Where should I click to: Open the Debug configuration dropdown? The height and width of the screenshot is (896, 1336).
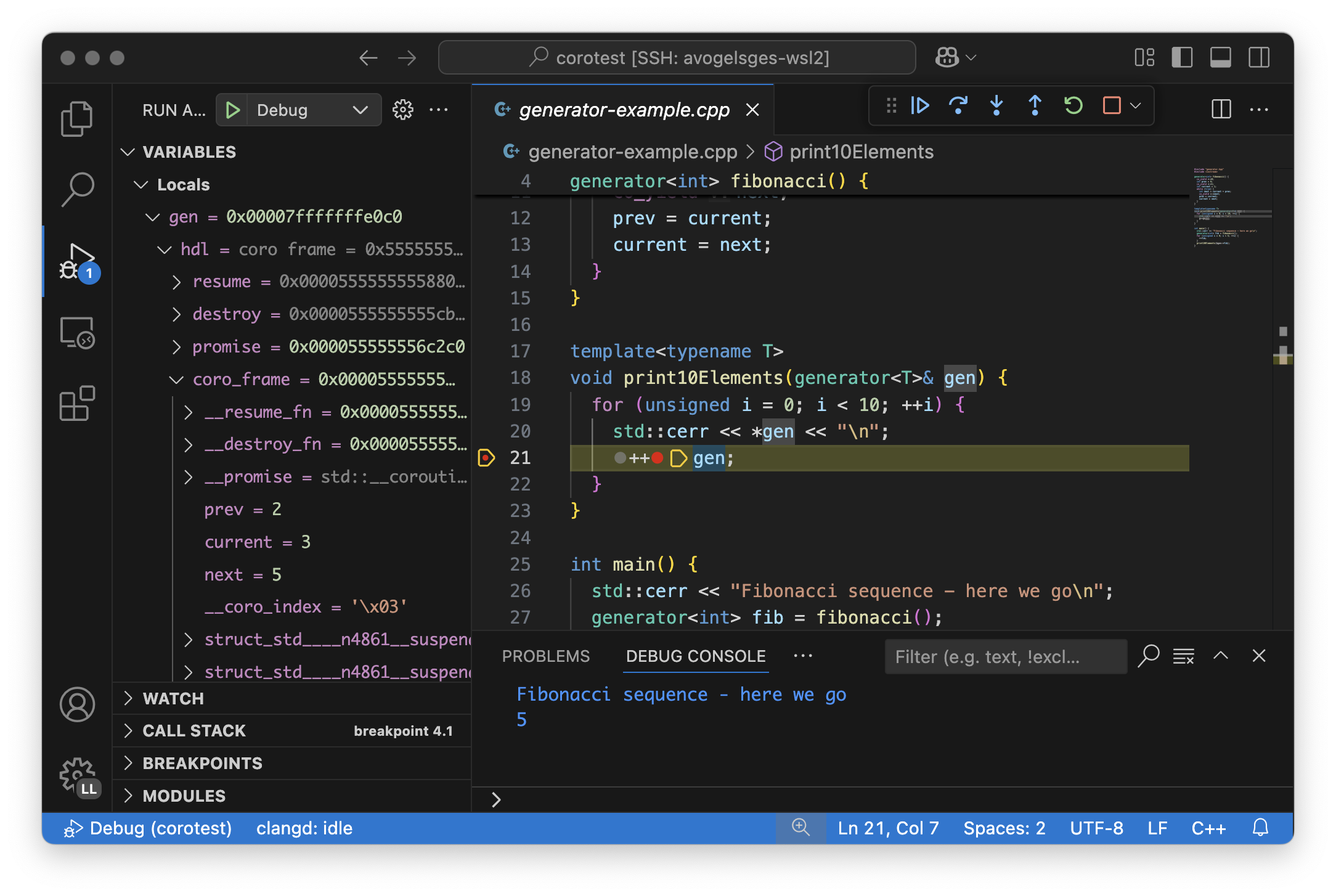(360, 110)
